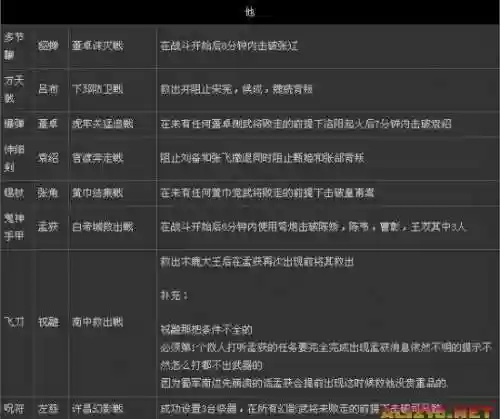Viewport: 500px width, 419px height.
Task: Select the character cell "董卓"
Action: pyautogui.click(x=48, y=124)
